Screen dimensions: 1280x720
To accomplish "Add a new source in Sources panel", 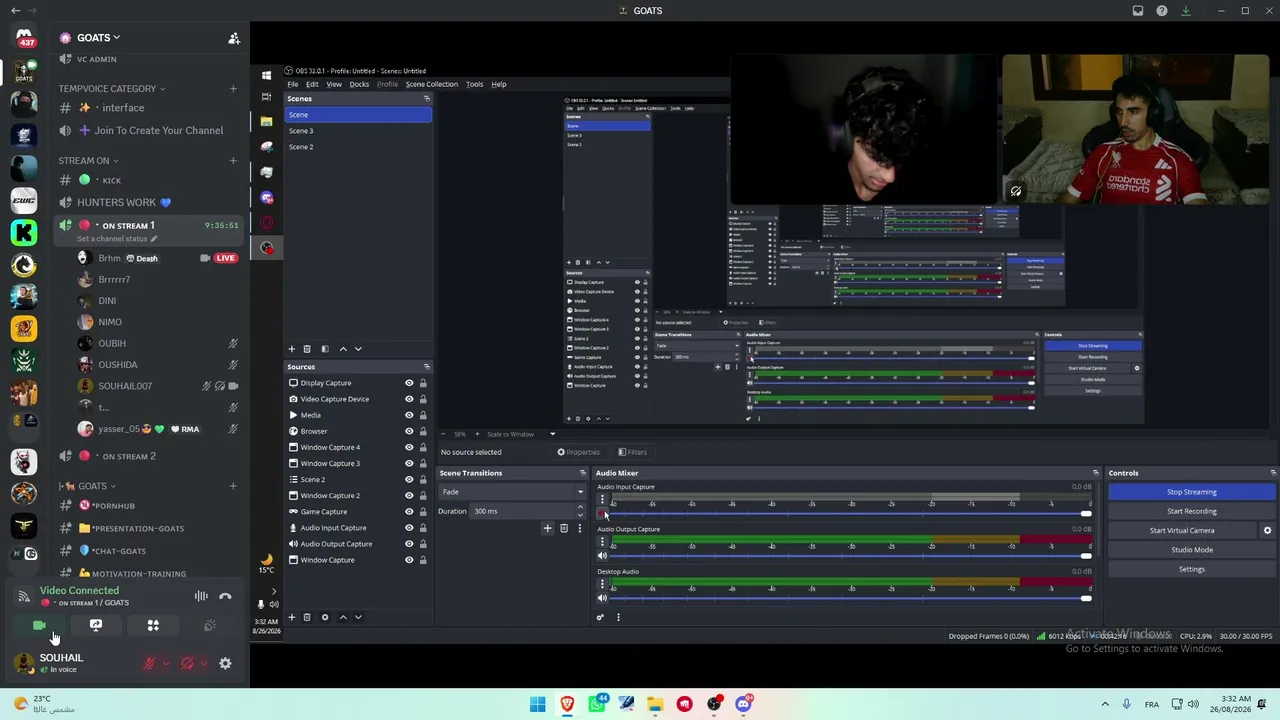I will [292, 617].
